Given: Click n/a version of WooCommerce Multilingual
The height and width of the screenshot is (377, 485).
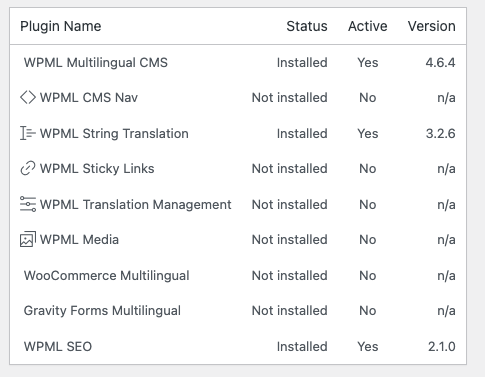Looking at the screenshot, I should 446,275.
